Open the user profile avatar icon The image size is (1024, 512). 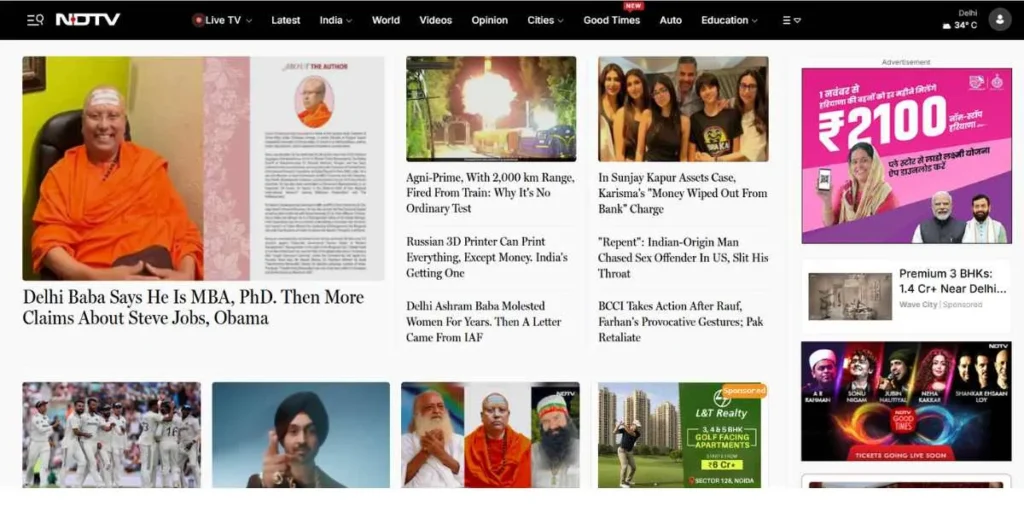tap(999, 20)
